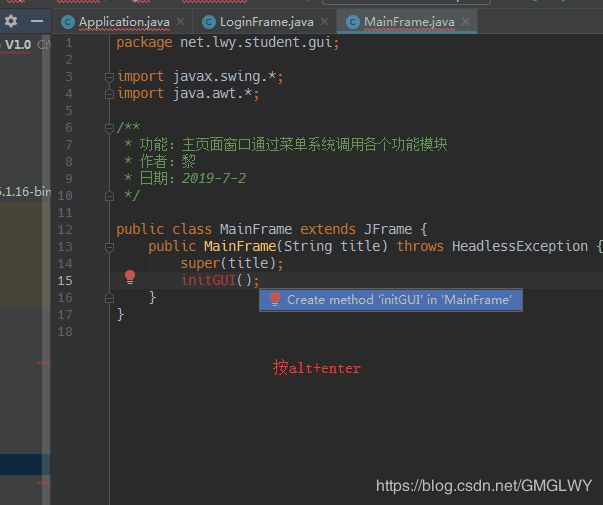Open the project panel settings gear
The image size is (603, 505).
click(x=11, y=21)
